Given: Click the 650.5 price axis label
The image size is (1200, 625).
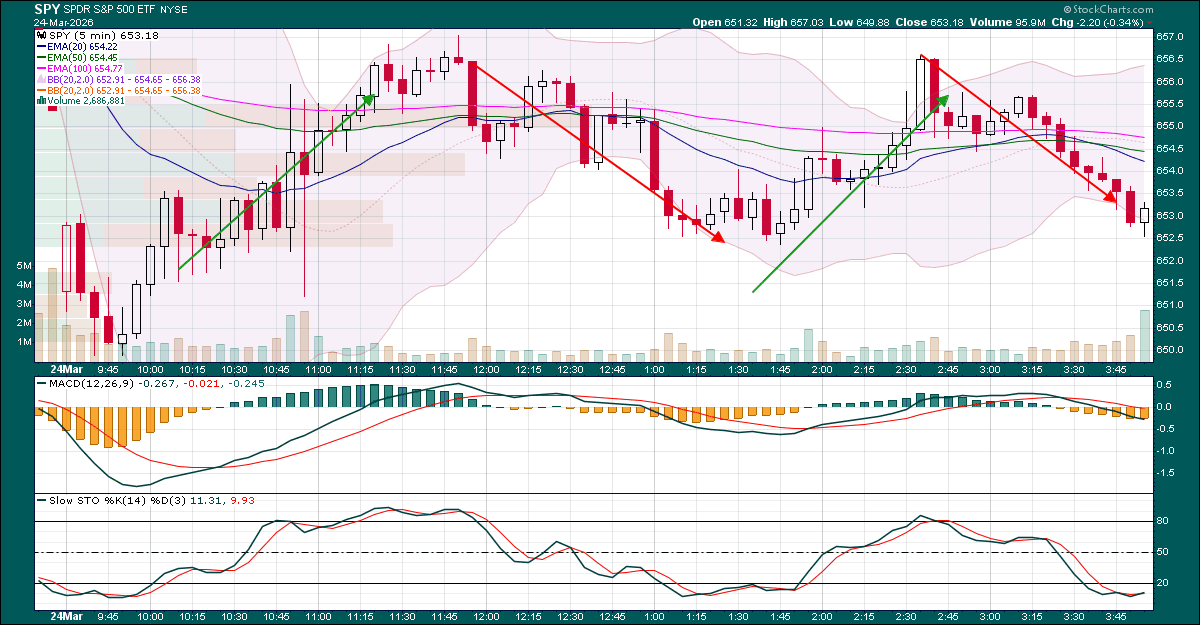Looking at the screenshot, I should (x=1169, y=328).
